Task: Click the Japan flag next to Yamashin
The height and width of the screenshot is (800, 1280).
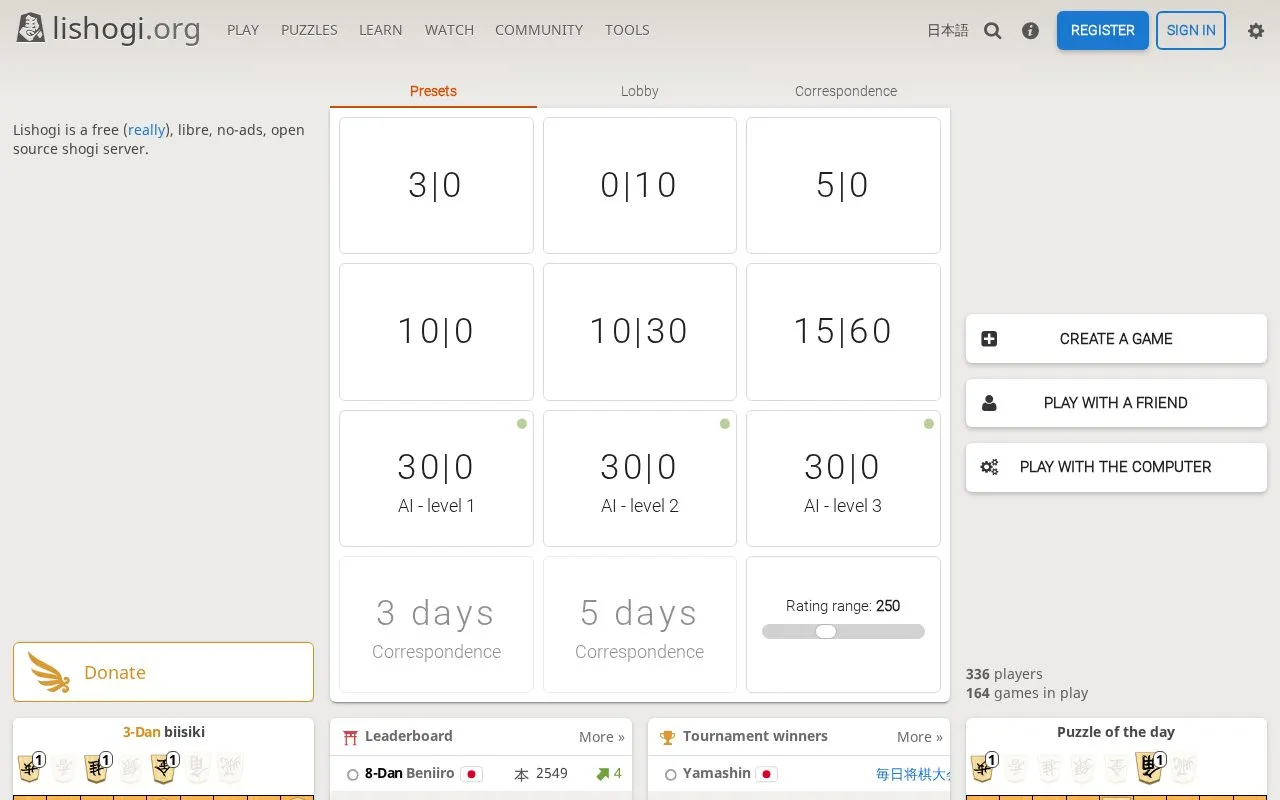Action: click(767, 774)
